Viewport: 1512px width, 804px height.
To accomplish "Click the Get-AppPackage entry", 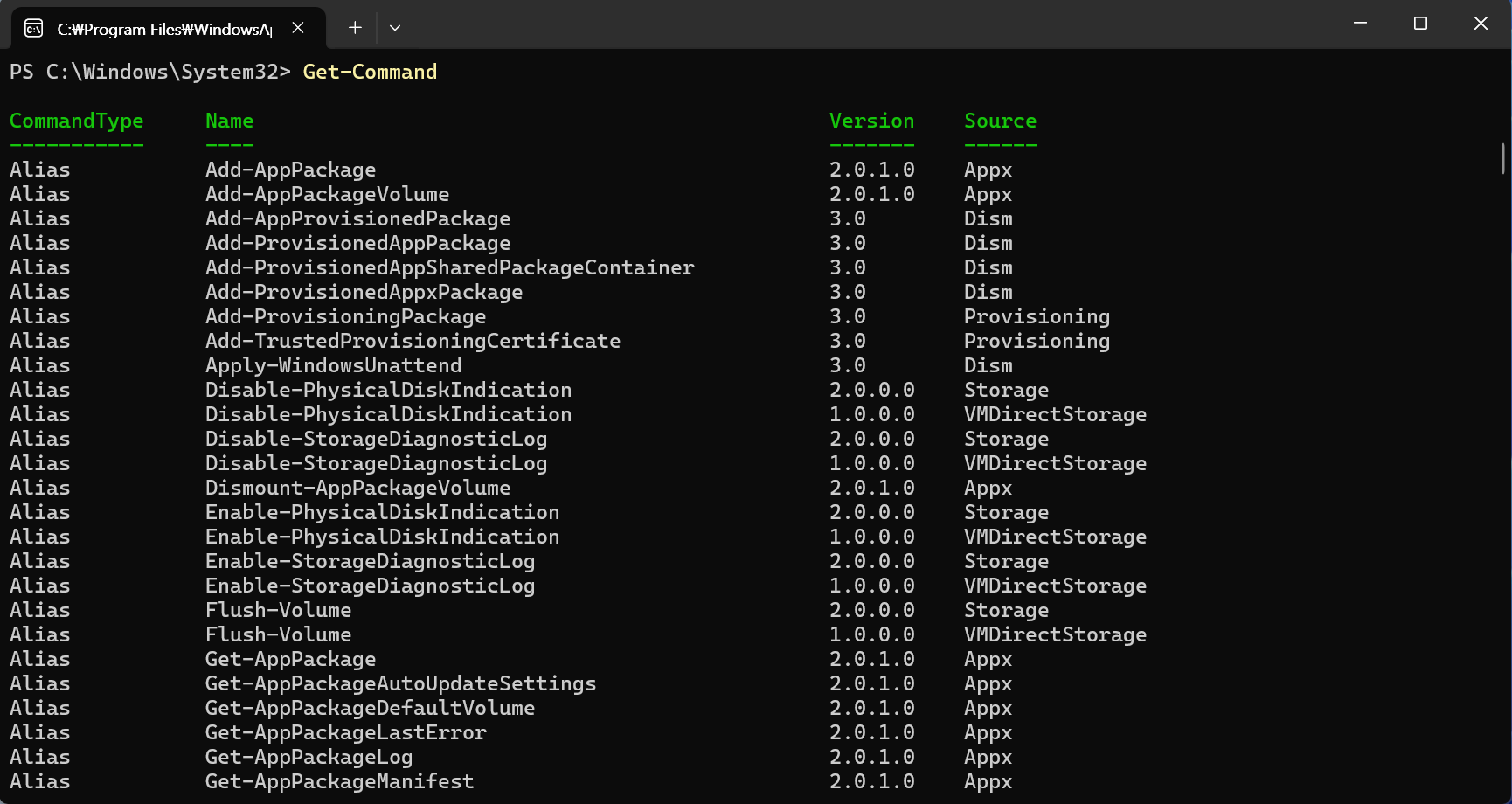I will pos(291,659).
